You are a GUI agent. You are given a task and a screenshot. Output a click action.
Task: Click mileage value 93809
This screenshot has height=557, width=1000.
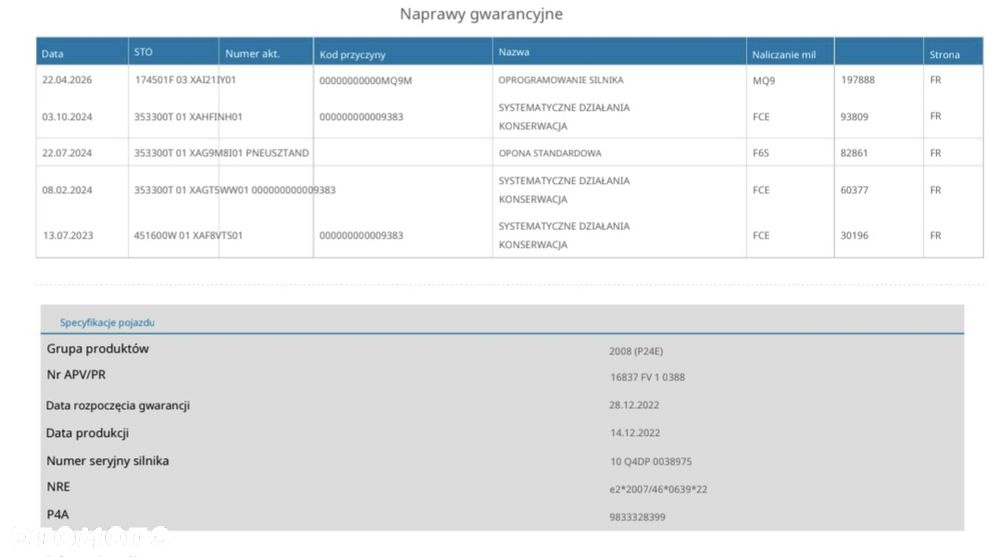click(x=855, y=117)
